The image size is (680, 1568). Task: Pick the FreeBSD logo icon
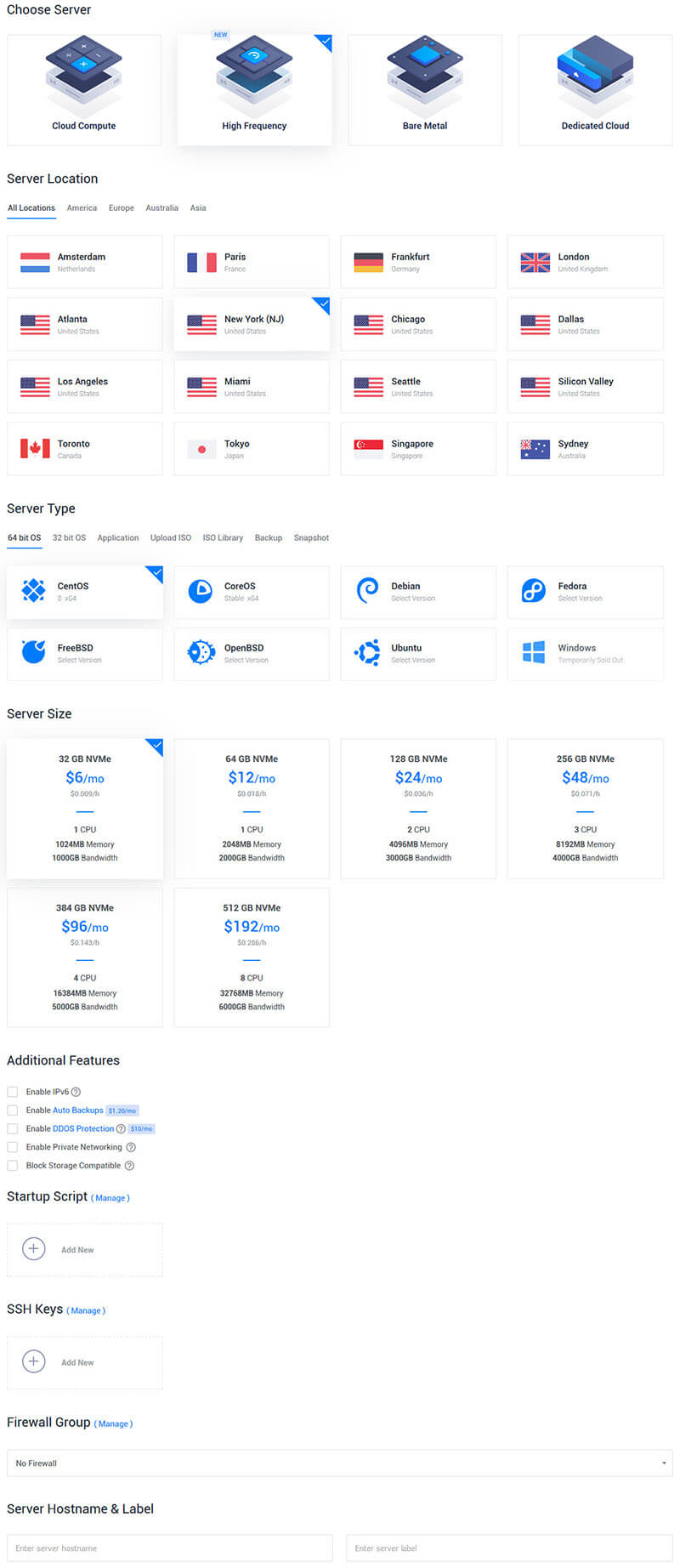point(33,652)
